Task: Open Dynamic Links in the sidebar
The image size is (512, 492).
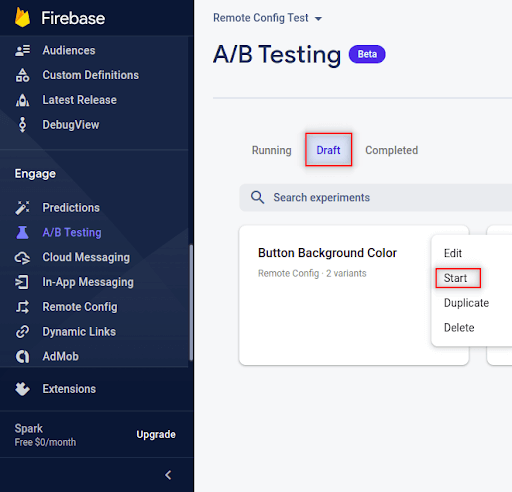Action: 79,332
